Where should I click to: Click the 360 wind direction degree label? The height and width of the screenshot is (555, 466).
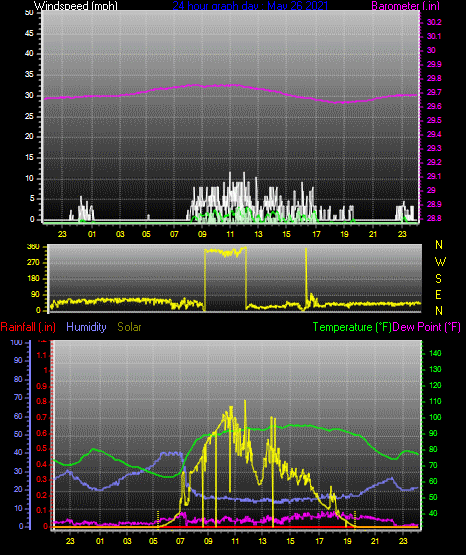[x=33, y=247]
